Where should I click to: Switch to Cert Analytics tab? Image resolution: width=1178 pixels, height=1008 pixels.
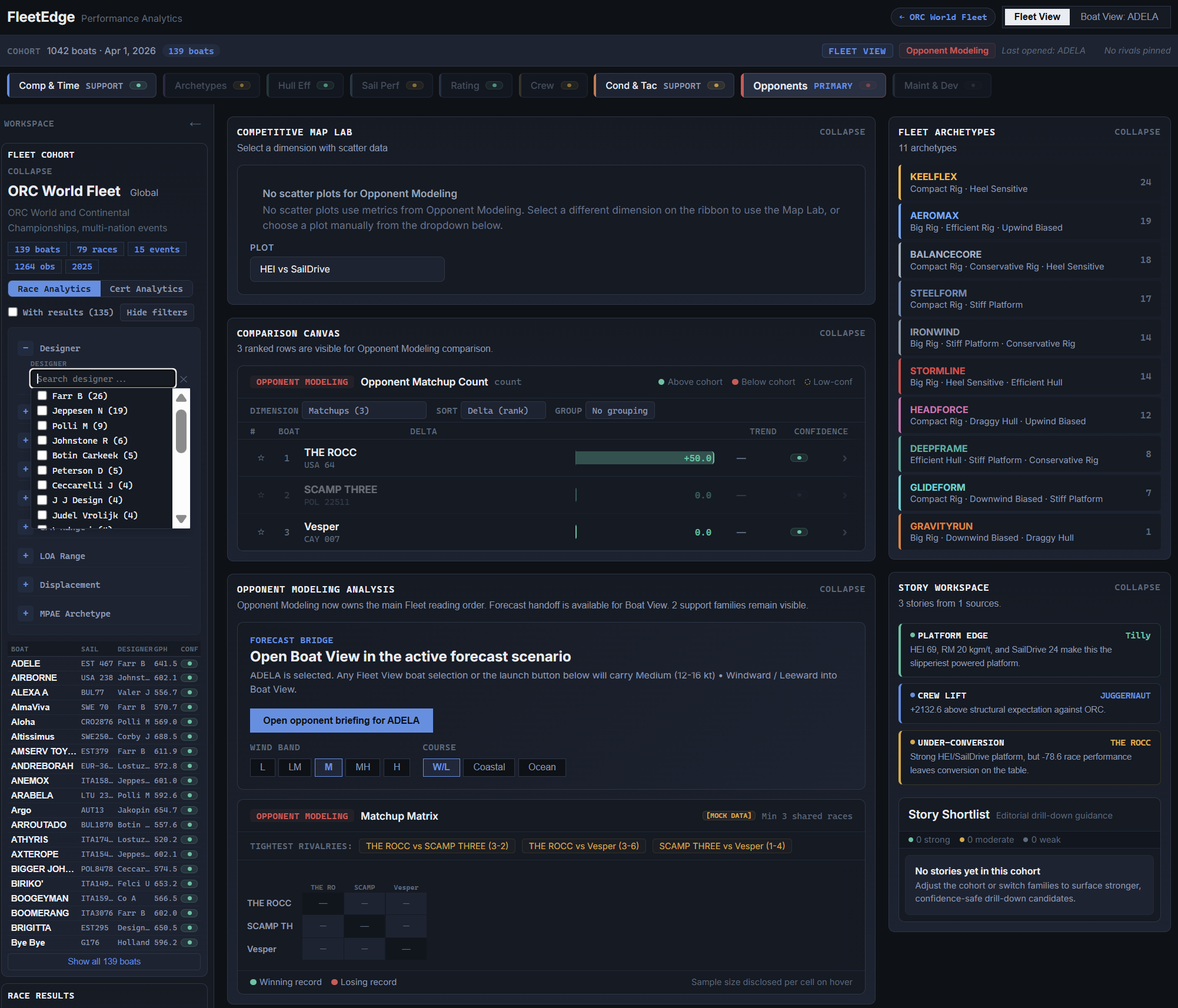[147, 289]
